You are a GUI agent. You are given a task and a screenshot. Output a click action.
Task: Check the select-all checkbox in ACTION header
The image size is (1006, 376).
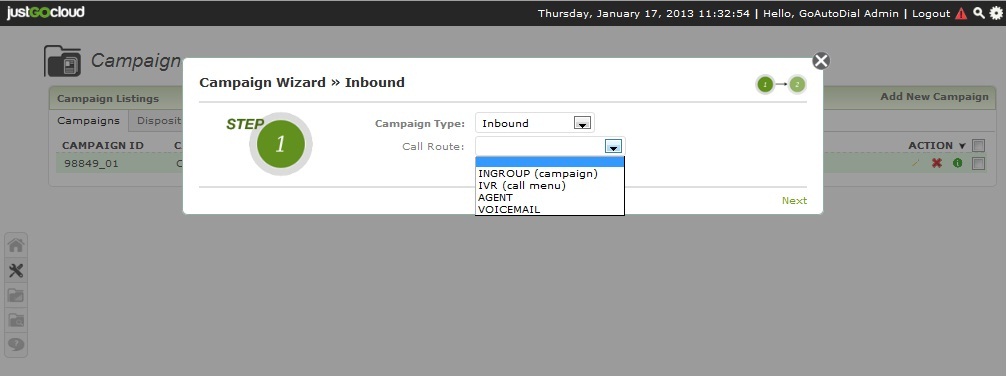coord(978,146)
